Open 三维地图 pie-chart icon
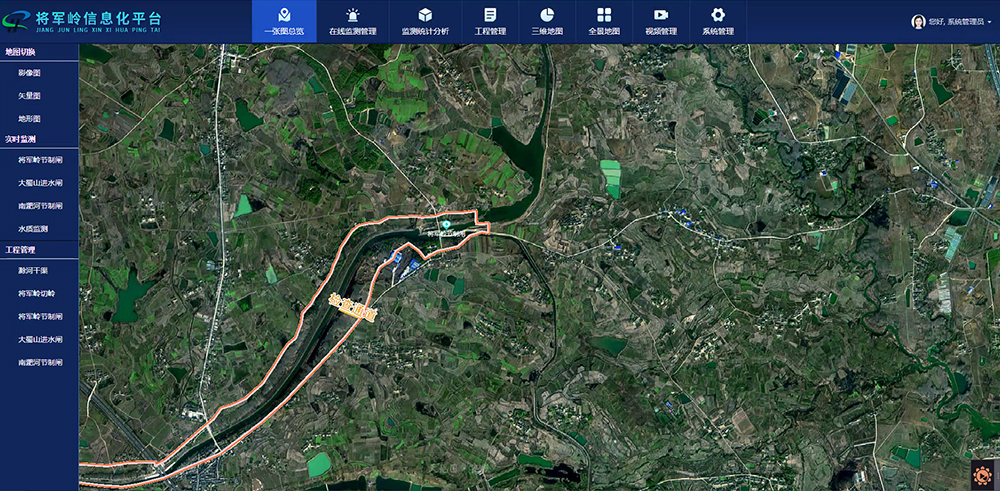 click(547, 15)
